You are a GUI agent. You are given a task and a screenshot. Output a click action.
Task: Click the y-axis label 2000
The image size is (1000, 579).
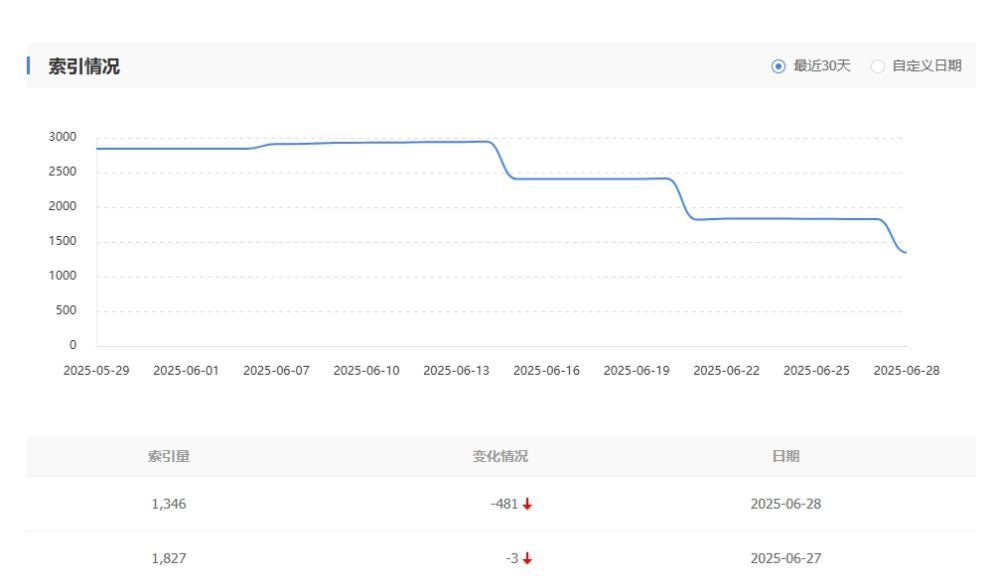(62, 206)
